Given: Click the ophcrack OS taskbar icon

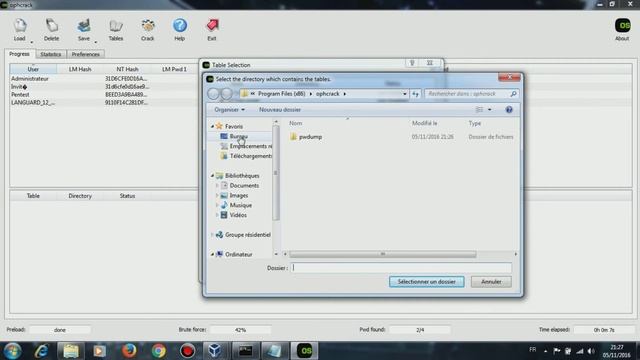Looking at the screenshot, I should tap(304, 351).
